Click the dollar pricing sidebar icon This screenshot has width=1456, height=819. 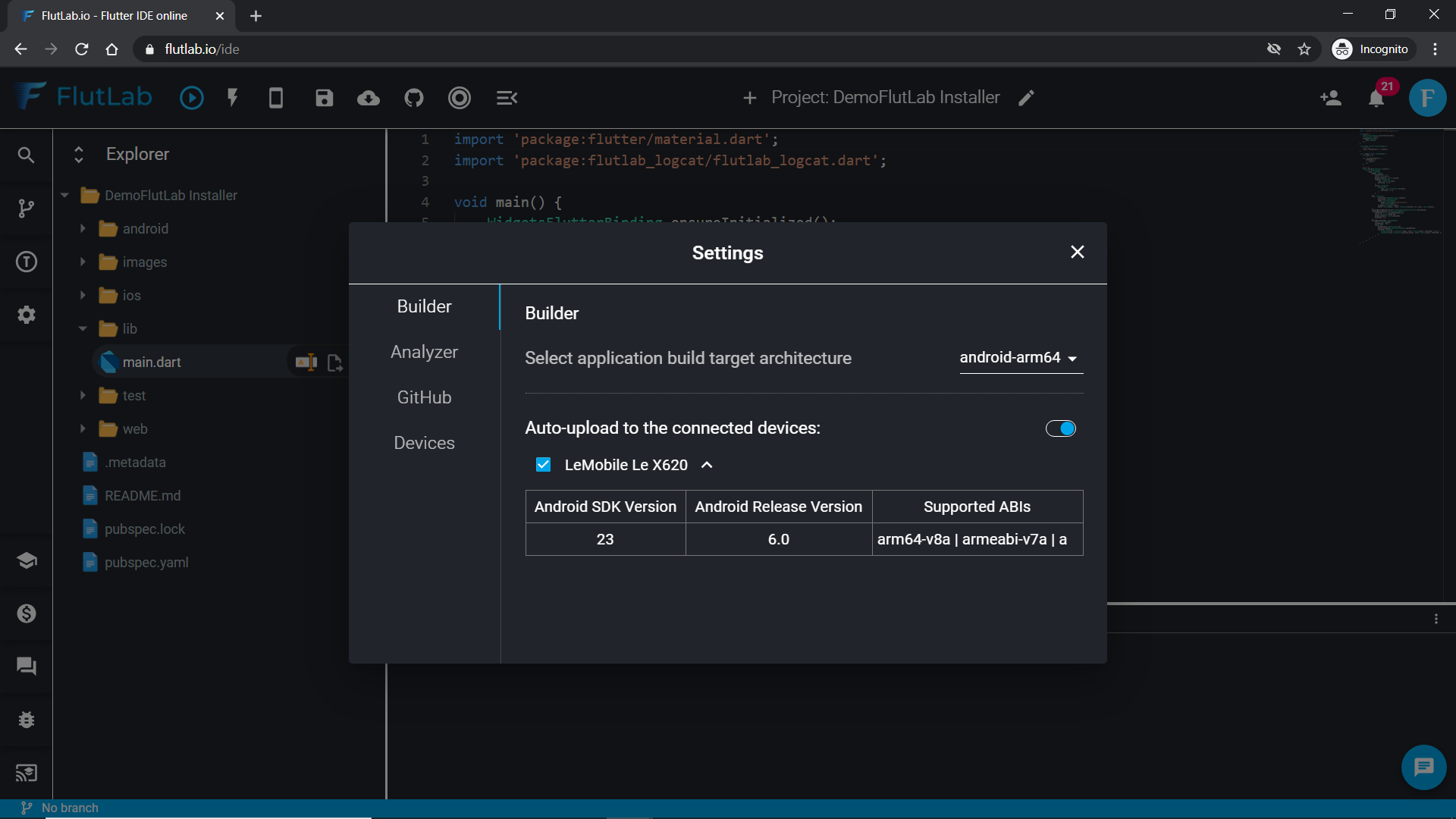tap(26, 613)
